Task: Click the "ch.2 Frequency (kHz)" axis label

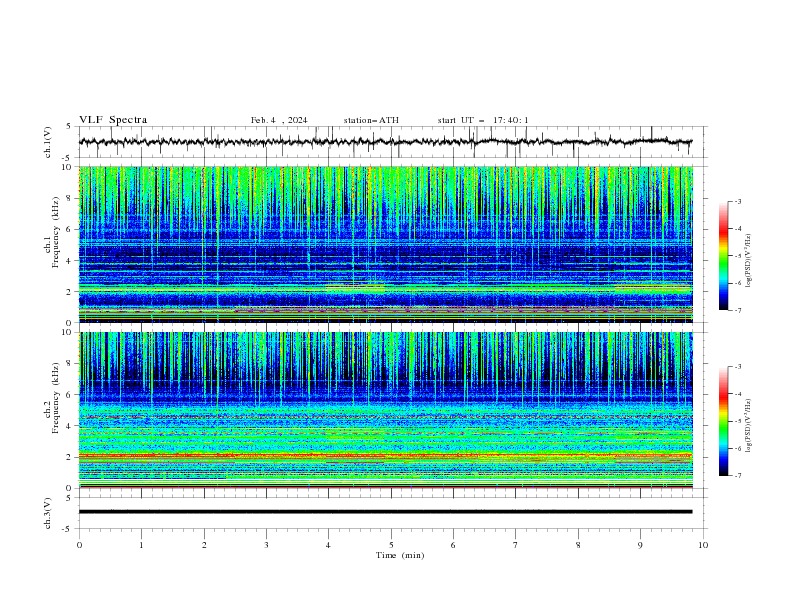Action: coord(52,399)
